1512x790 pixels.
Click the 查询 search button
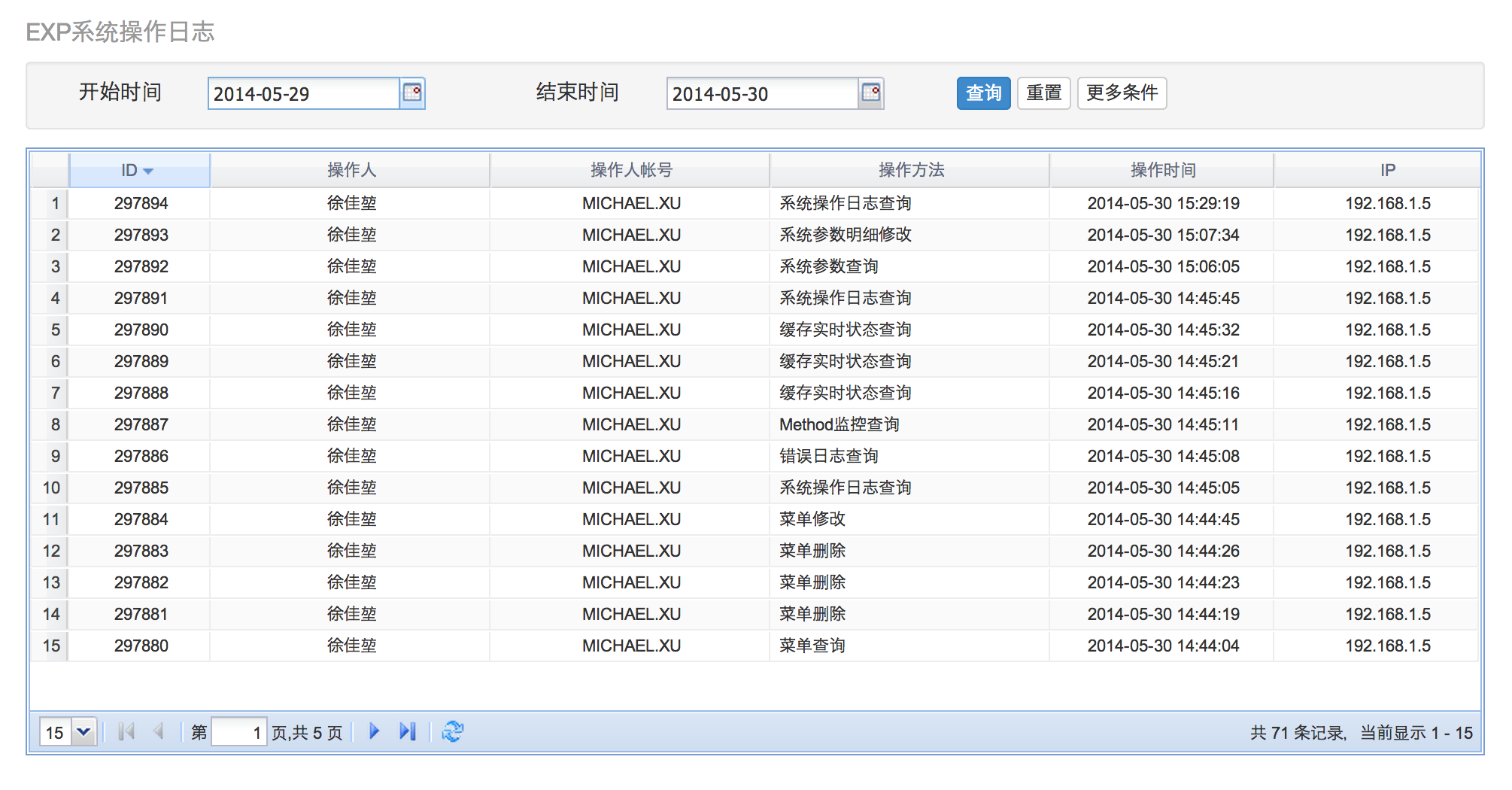(x=982, y=93)
